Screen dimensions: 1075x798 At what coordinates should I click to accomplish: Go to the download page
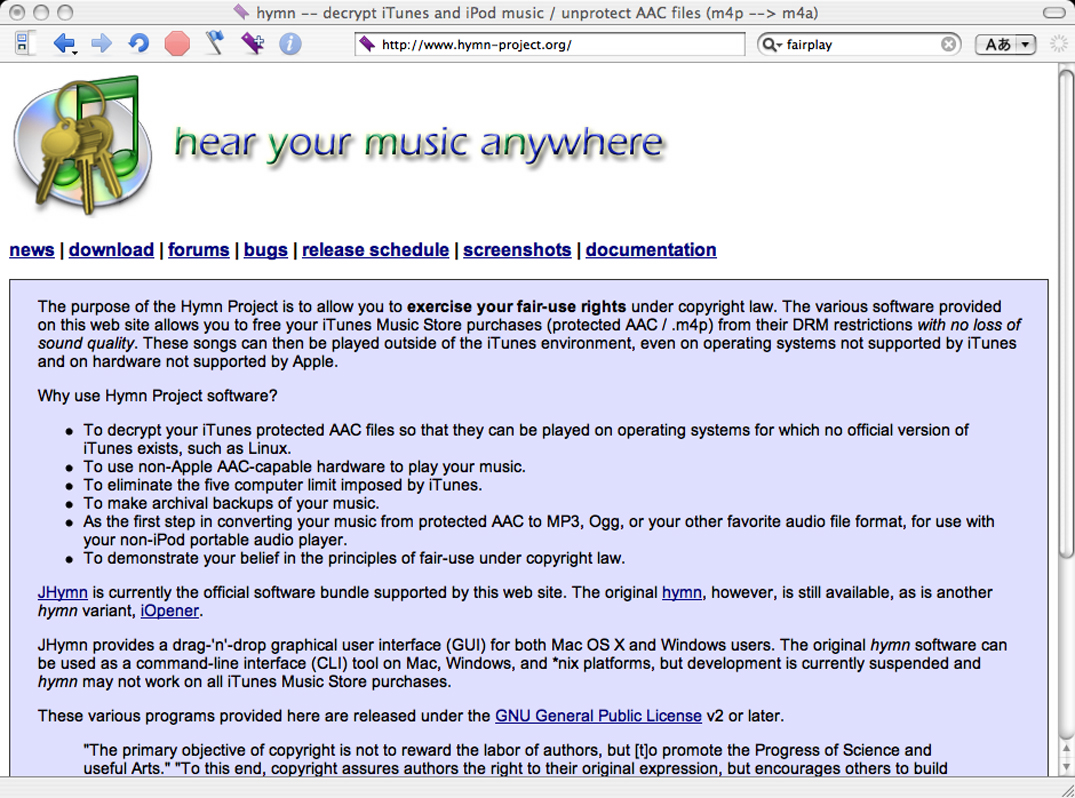point(111,250)
